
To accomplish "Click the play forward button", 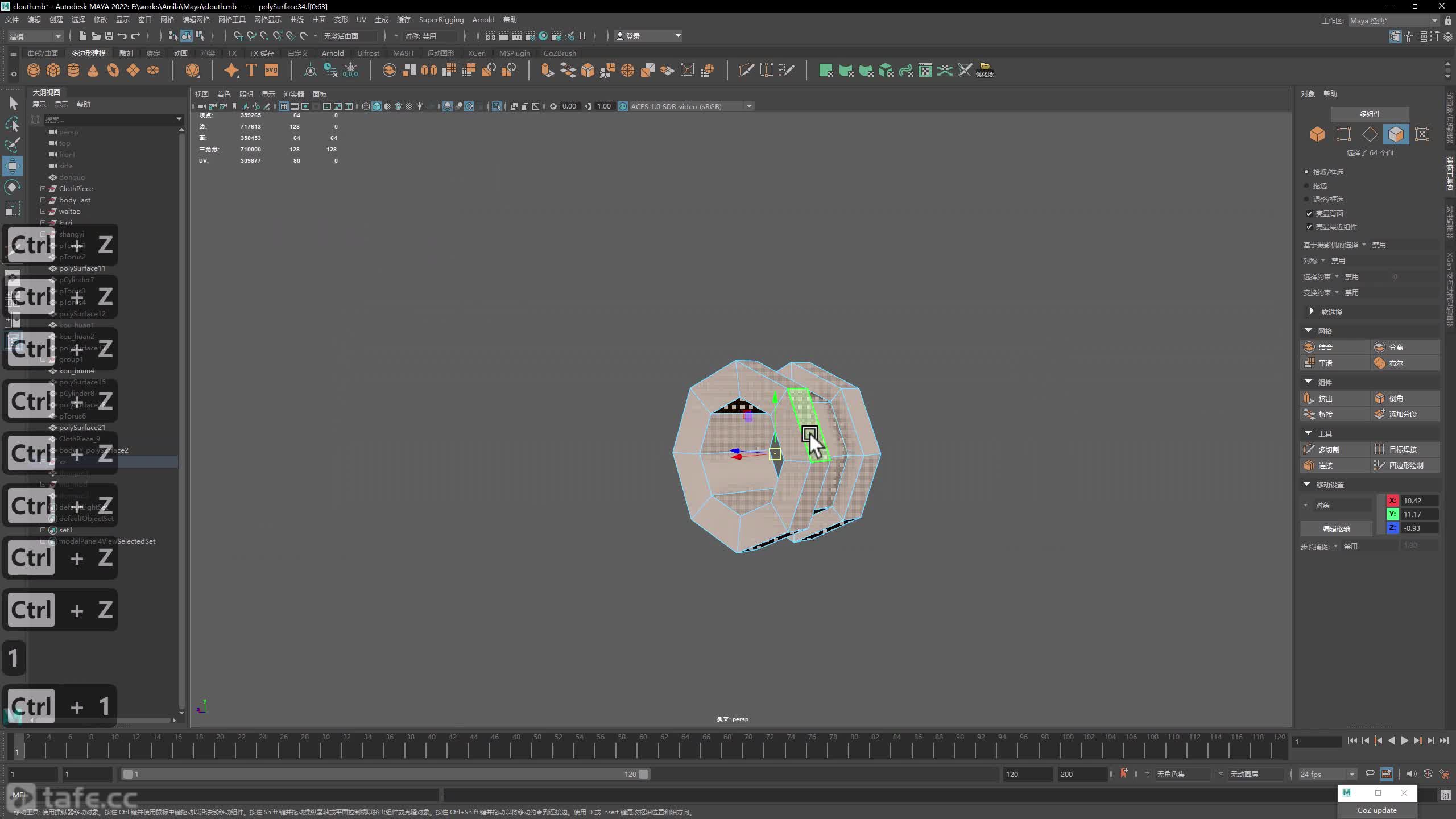I will click(x=1404, y=741).
